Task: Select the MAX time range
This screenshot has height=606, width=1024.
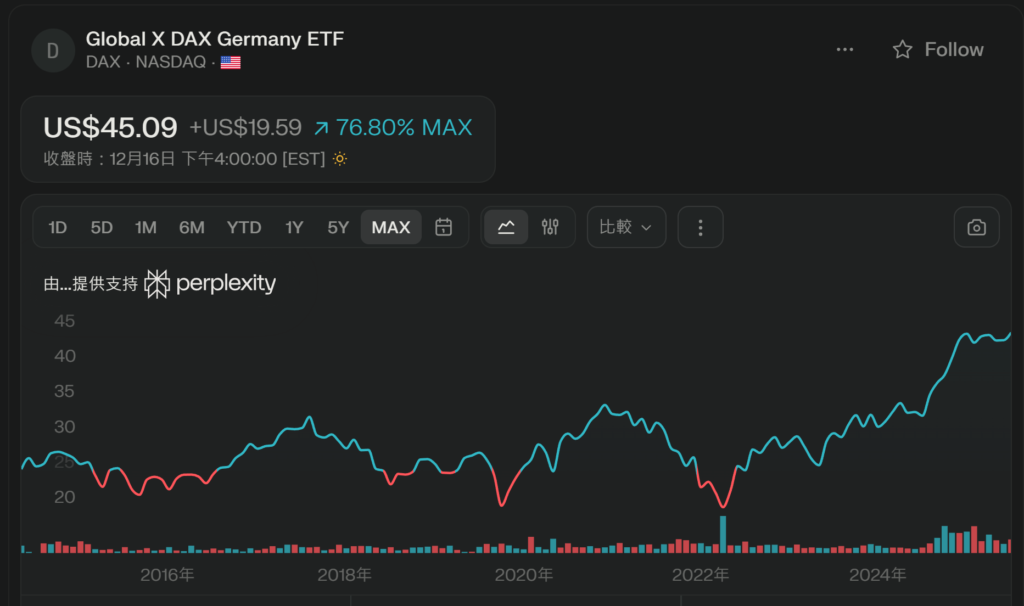Action: pyautogui.click(x=391, y=228)
